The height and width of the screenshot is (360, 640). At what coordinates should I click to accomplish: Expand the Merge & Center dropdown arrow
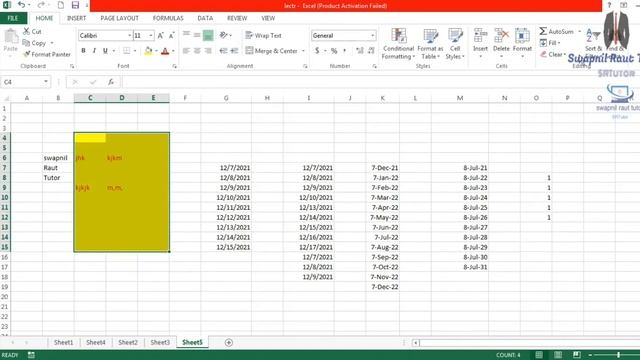(x=303, y=51)
